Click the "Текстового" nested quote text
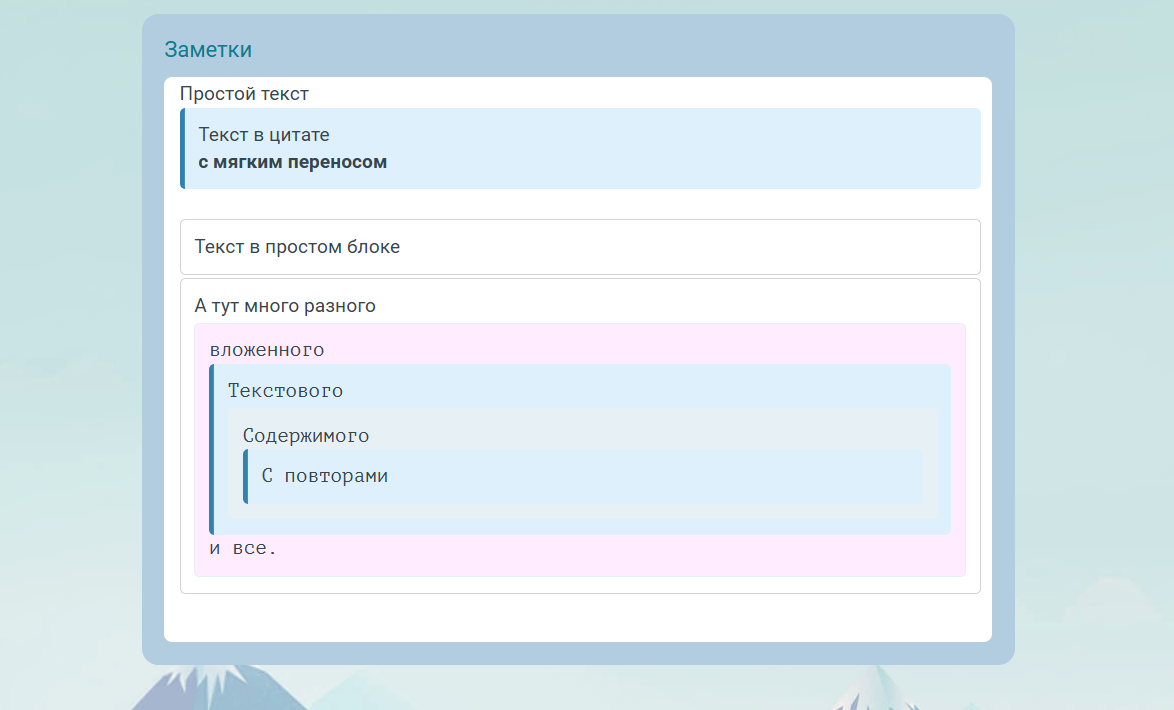Viewport: 1174px width, 710px height. click(285, 391)
